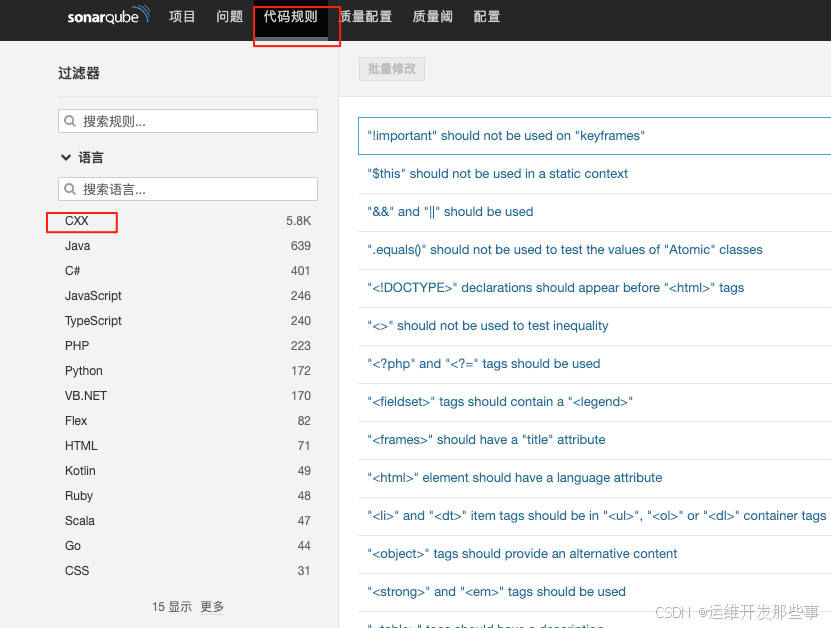
Task: Open the ".equals()" Atomic classes rule
Action: point(564,250)
